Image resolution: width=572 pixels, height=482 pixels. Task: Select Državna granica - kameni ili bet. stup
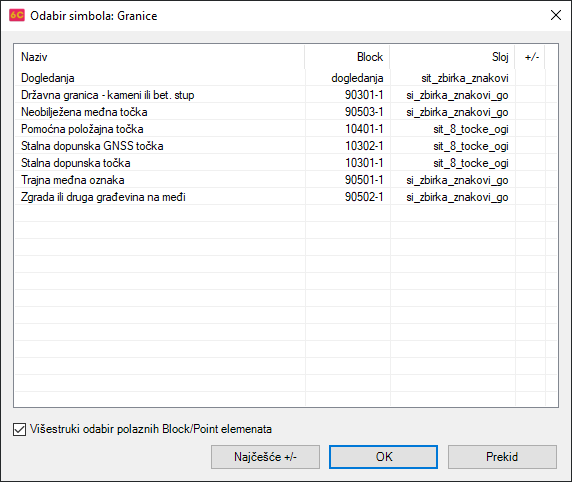(286, 95)
